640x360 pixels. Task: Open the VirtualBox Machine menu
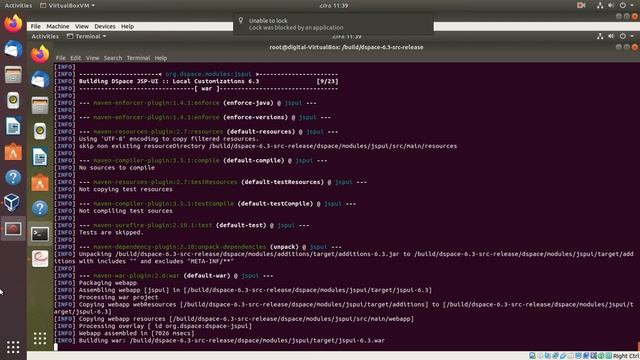point(58,26)
